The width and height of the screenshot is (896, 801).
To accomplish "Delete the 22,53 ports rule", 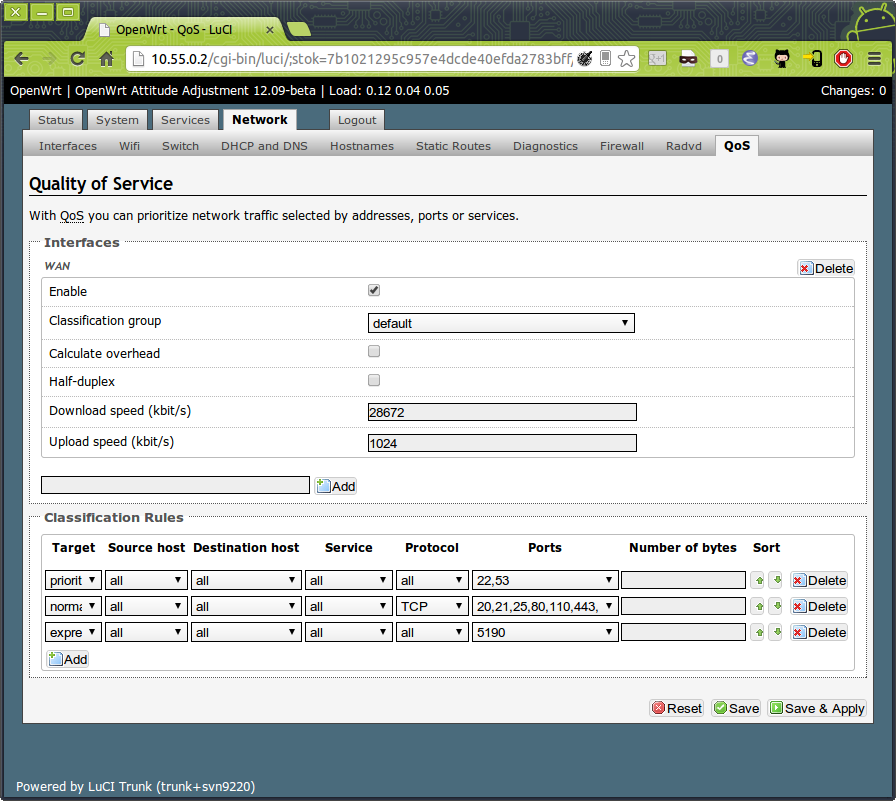I will [x=819, y=580].
